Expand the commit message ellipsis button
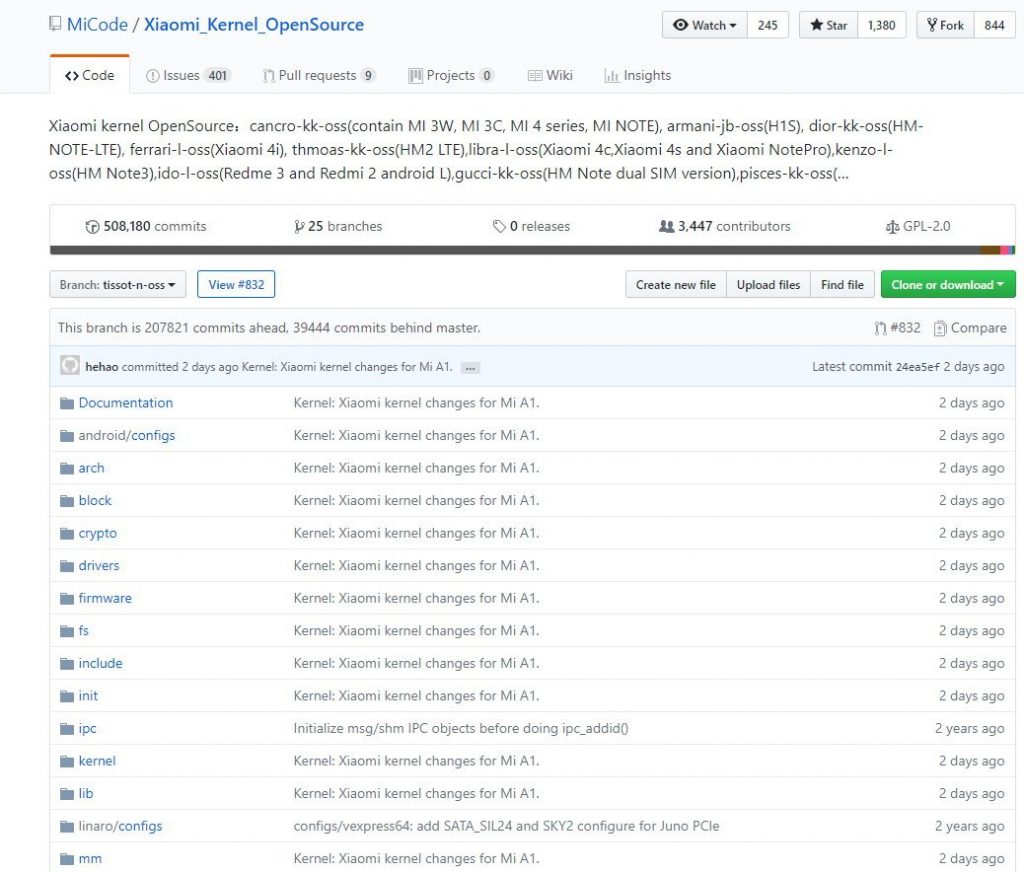1024x872 pixels. click(x=470, y=368)
